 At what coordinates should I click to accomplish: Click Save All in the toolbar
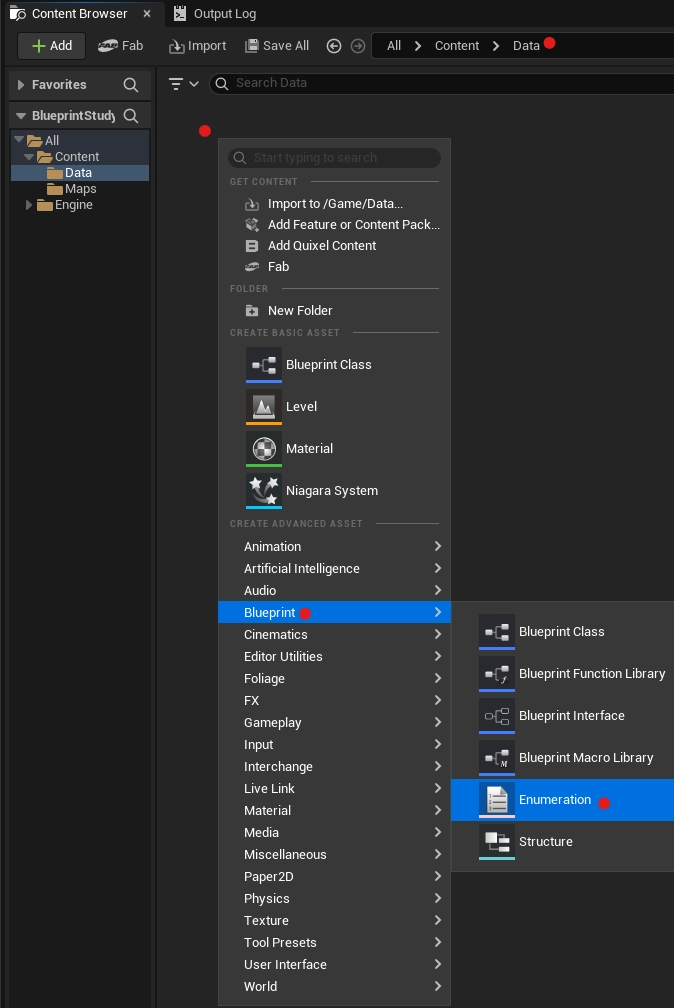[x=277, y=46]
